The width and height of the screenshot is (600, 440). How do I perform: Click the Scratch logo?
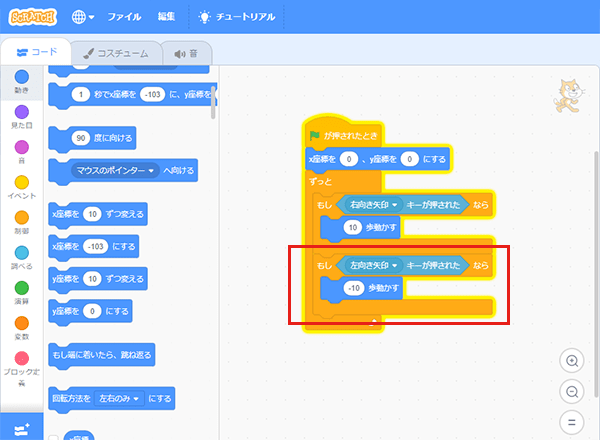pos(33,17)
